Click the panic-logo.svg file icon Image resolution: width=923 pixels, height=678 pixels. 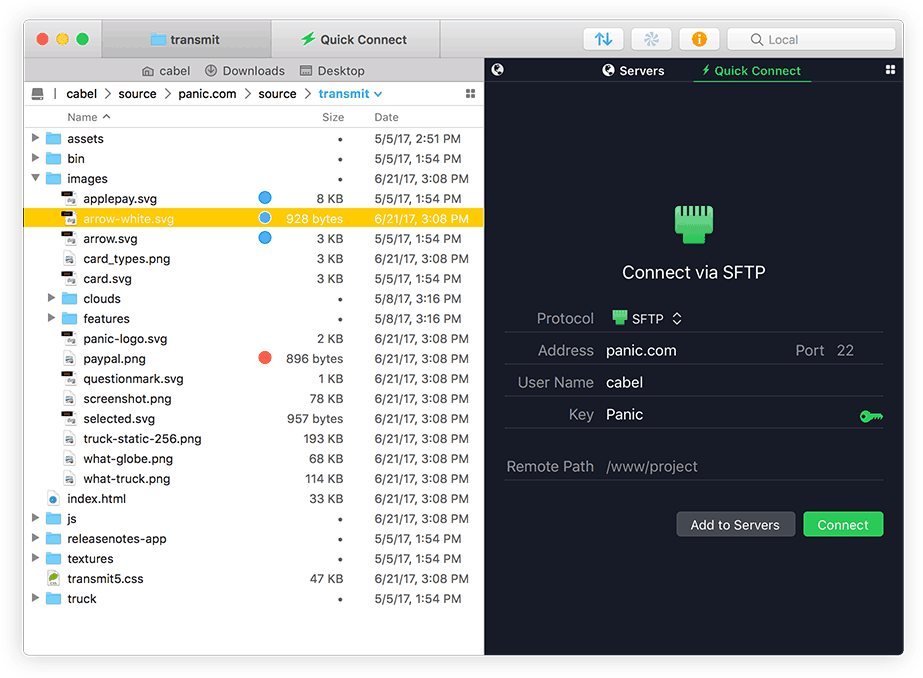coord(69,338)
